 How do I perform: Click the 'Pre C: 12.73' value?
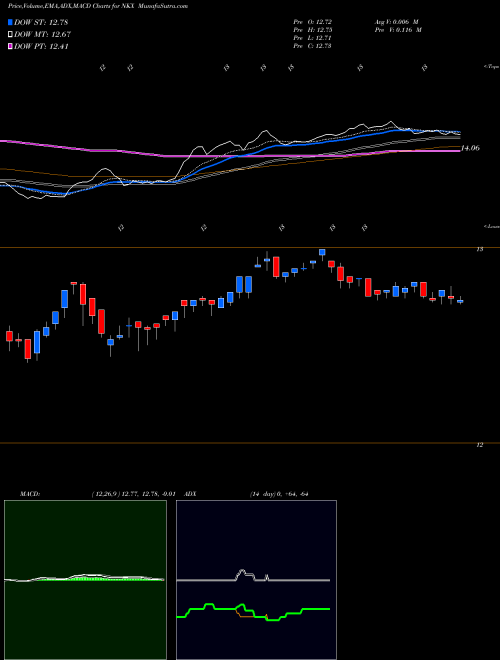click(x=313, y=46)
